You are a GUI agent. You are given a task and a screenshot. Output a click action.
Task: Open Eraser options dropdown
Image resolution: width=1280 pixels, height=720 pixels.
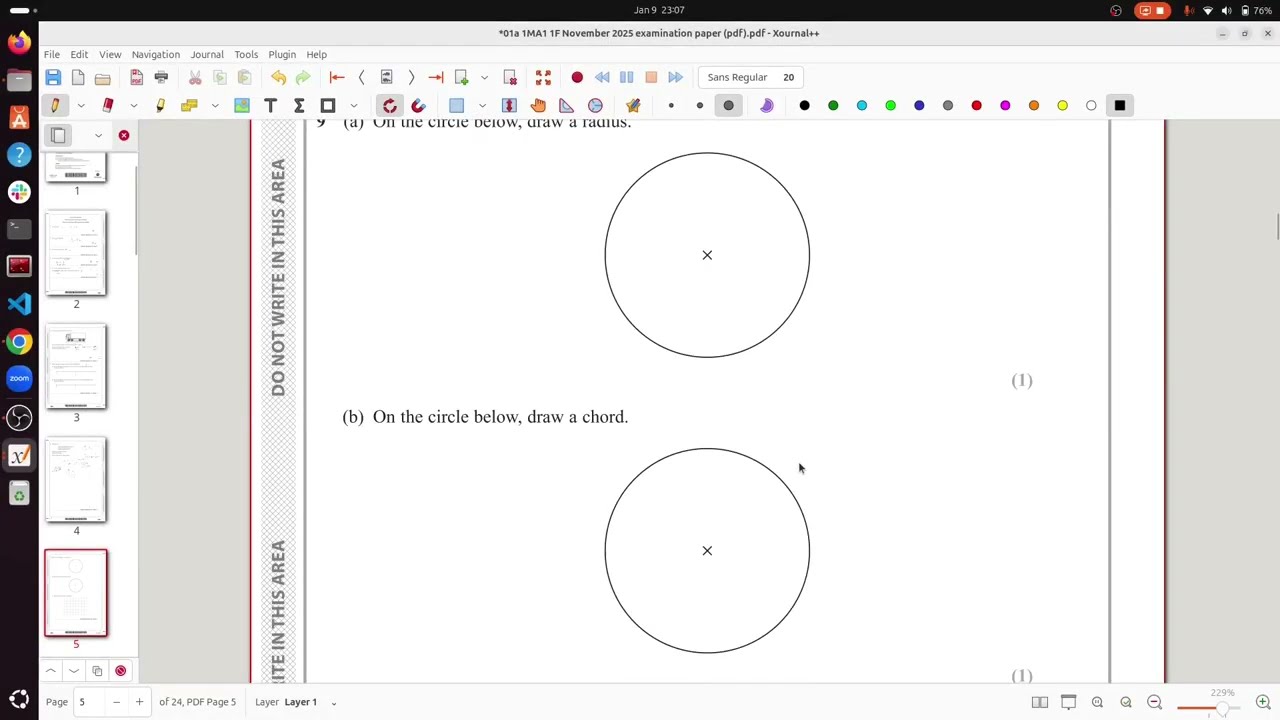133,105
